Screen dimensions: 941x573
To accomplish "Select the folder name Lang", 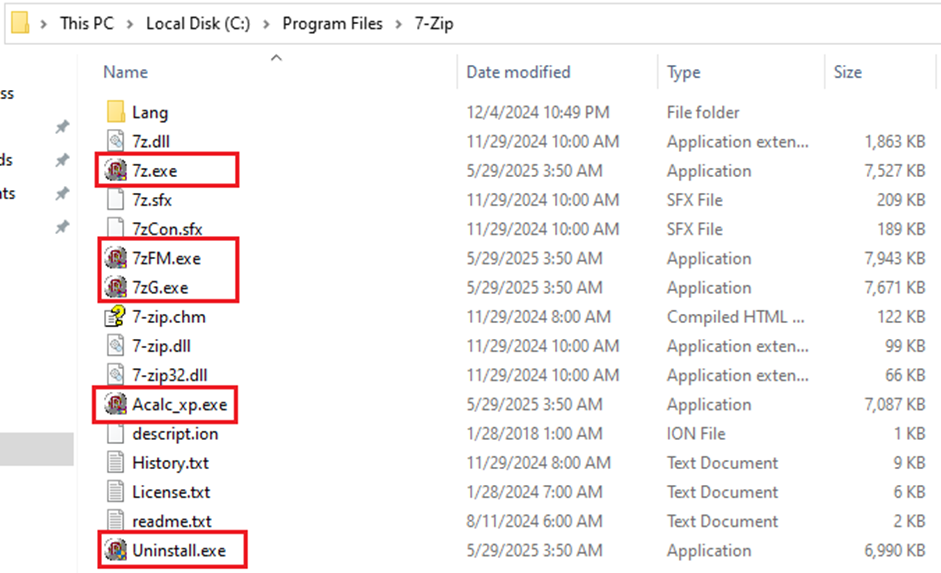I will [150, 113].
